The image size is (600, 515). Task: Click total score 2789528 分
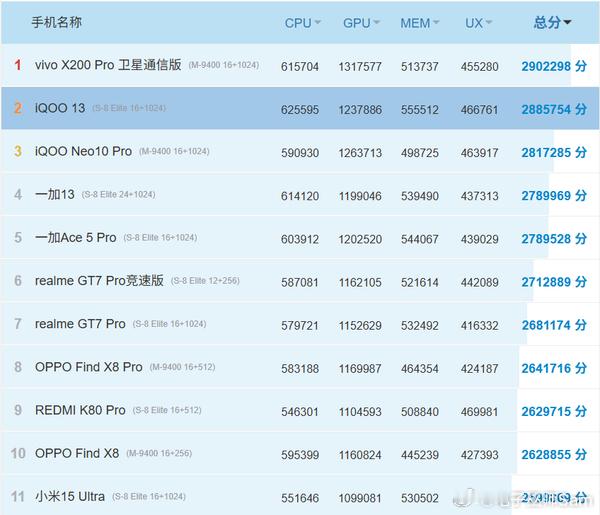(x=554, y=239)
